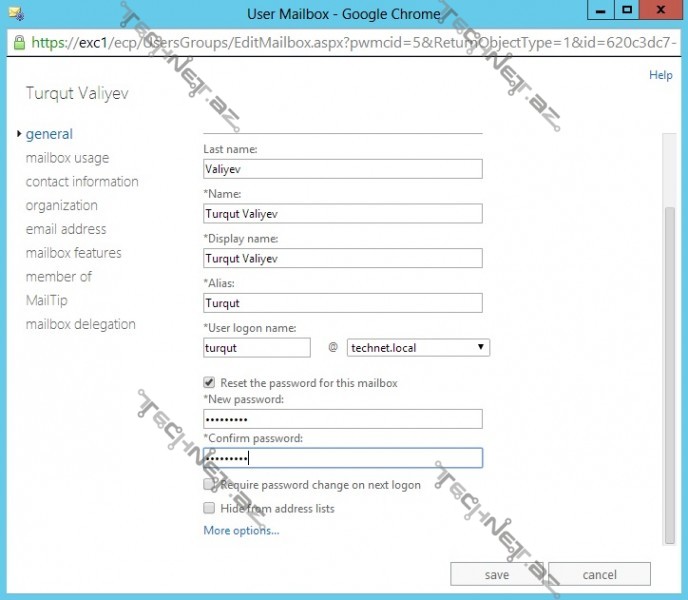Click the window icon in title bar

[15, 13]
